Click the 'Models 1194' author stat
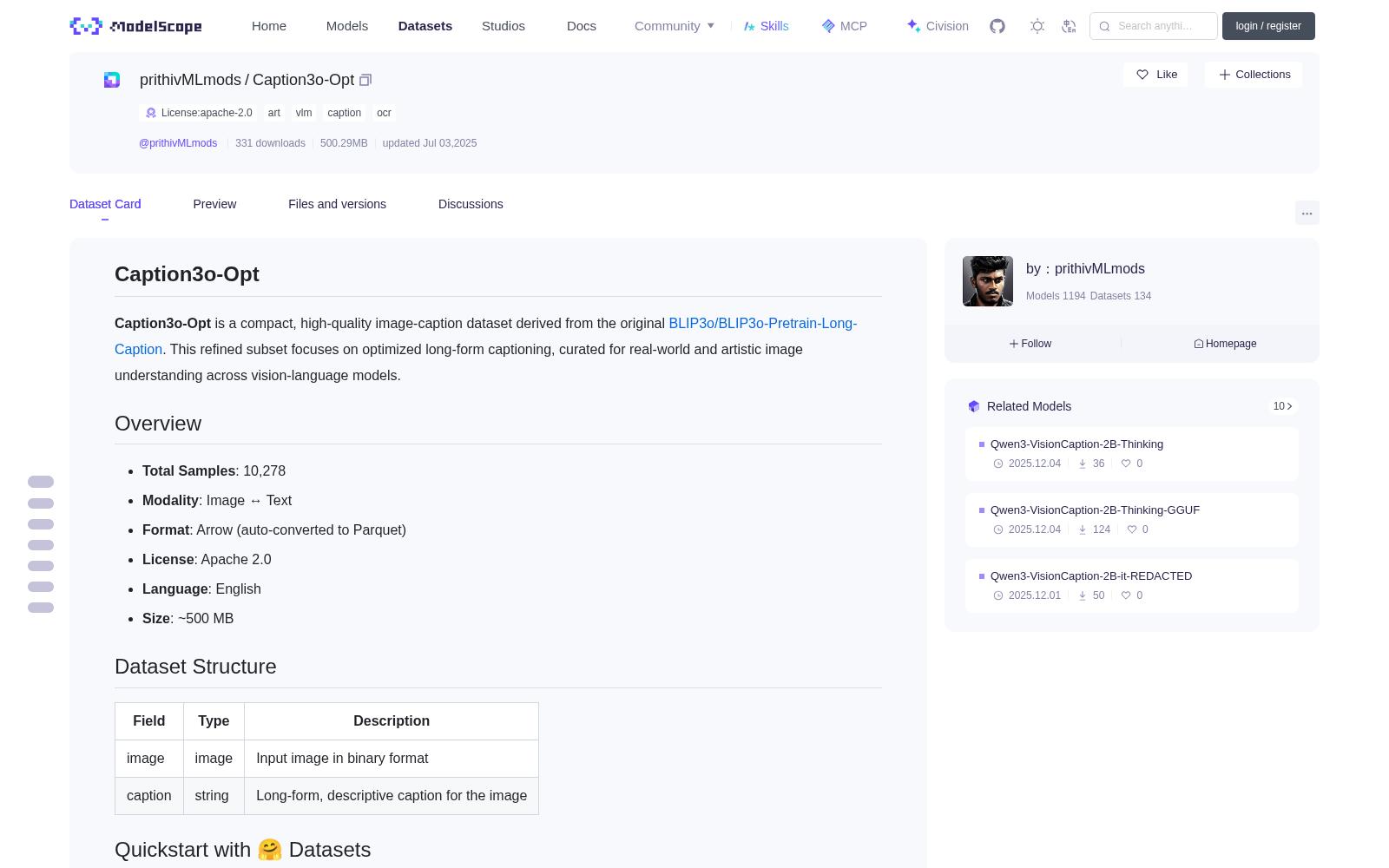Image resolution: width=1389 pixels, height=868 pixels. click(x=1056, y=296)
